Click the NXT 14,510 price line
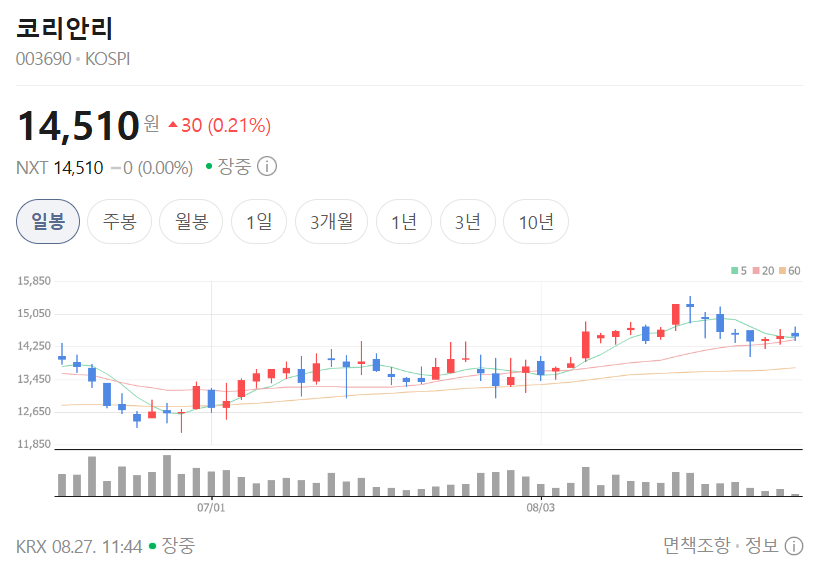Image resolution: width=823 pixels, height=562 pixels. coord(104,168)
